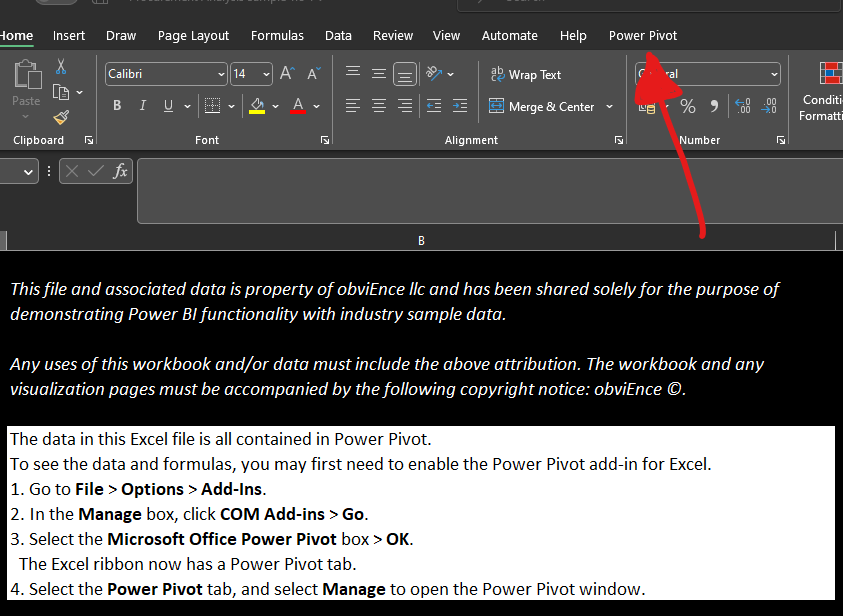Click inside the formula bar input field
The width and height of the screenshot is (843, 616).
click(480, 190)
